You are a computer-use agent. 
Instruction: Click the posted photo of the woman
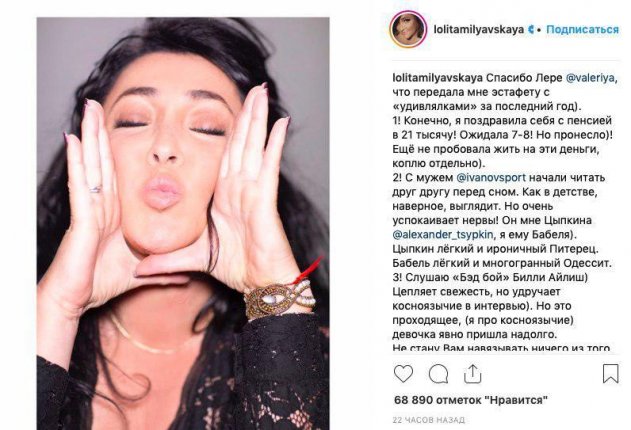183,223
